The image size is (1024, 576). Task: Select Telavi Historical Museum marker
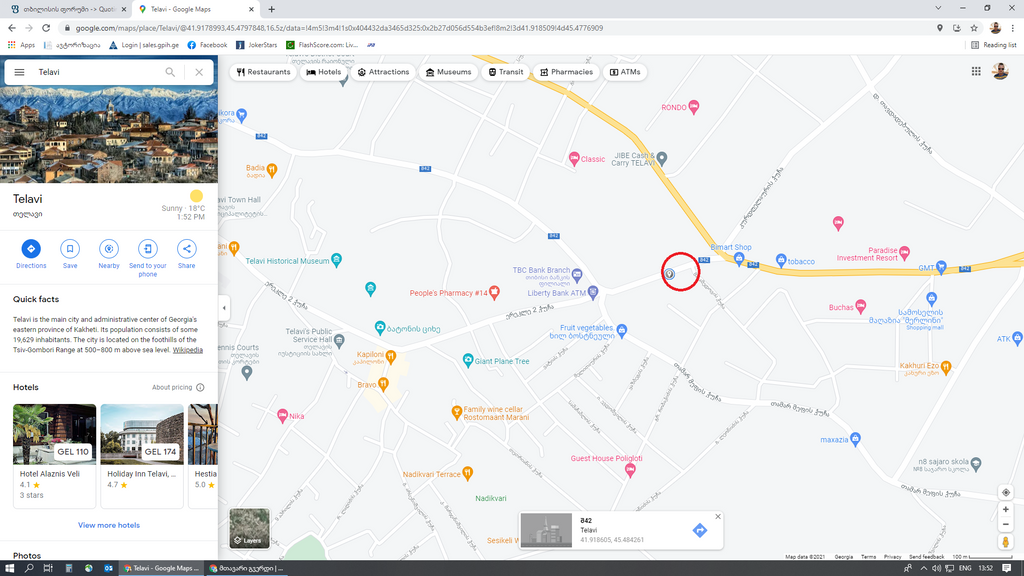[x=336, y=260]
